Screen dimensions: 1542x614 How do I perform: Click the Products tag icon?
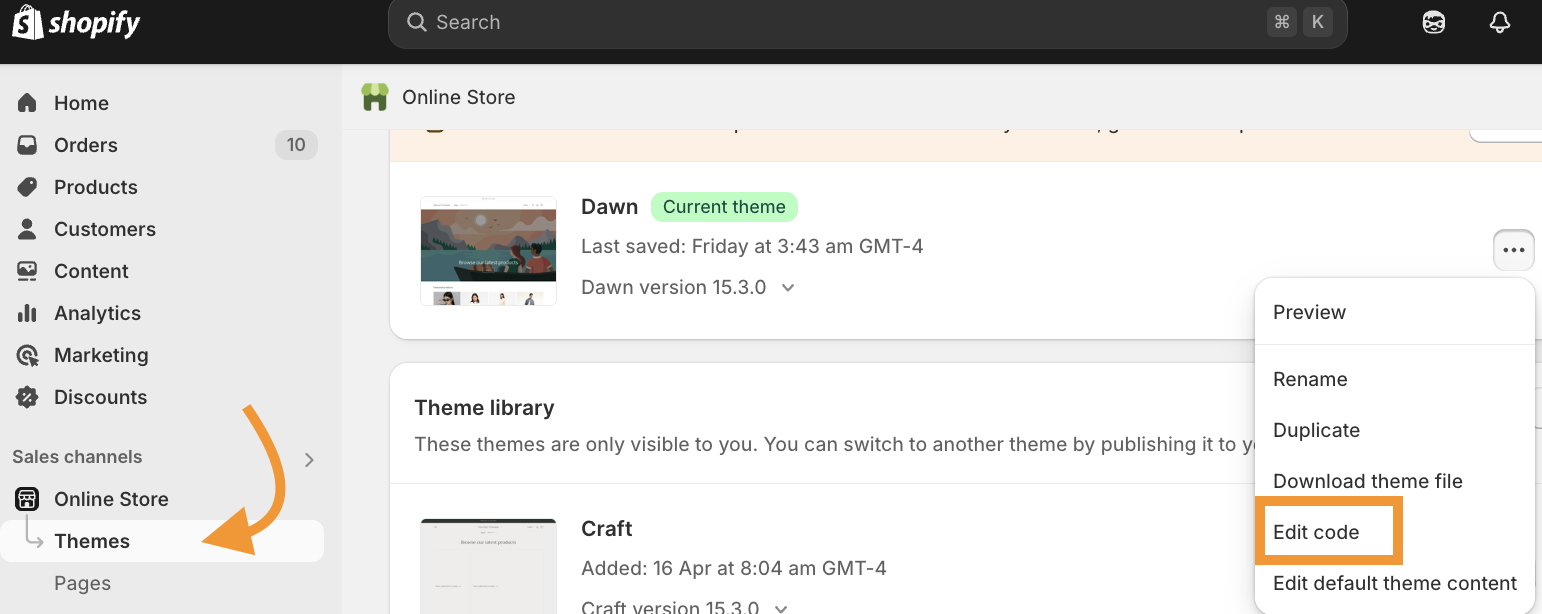pos(28,187)
